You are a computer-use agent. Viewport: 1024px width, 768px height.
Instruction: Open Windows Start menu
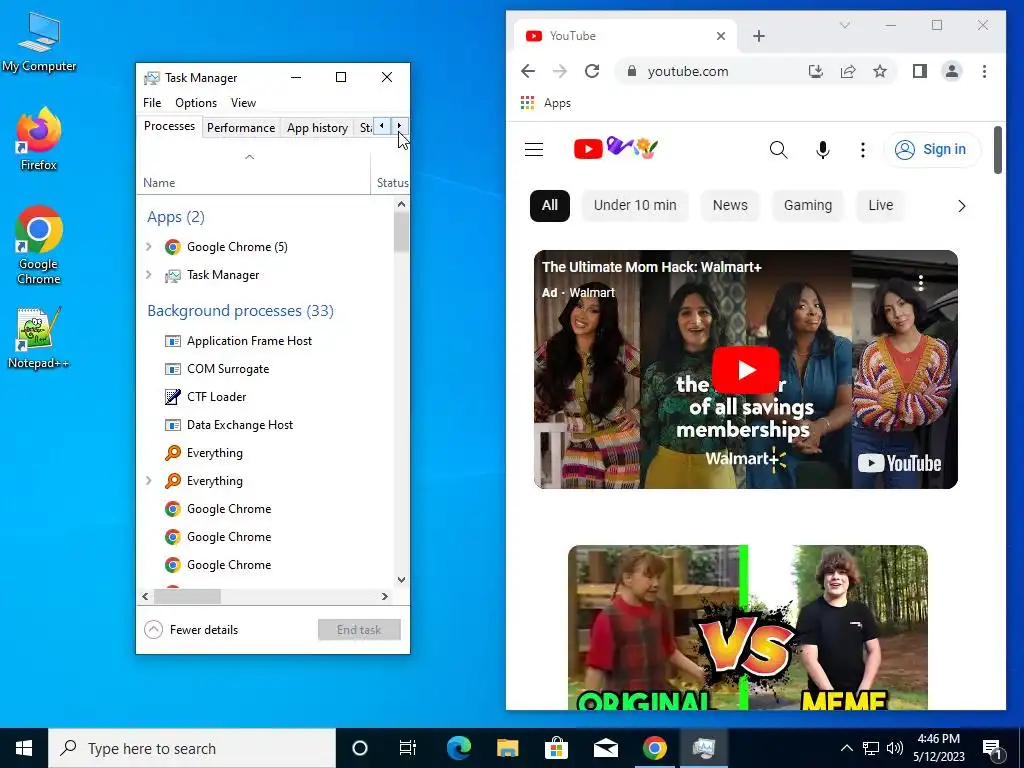coord(24,748)
